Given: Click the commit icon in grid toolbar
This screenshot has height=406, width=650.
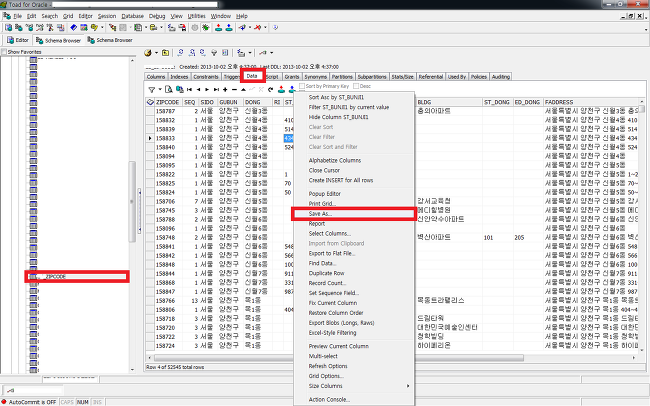Looking at the screenshot, I should tap(281, 89).
